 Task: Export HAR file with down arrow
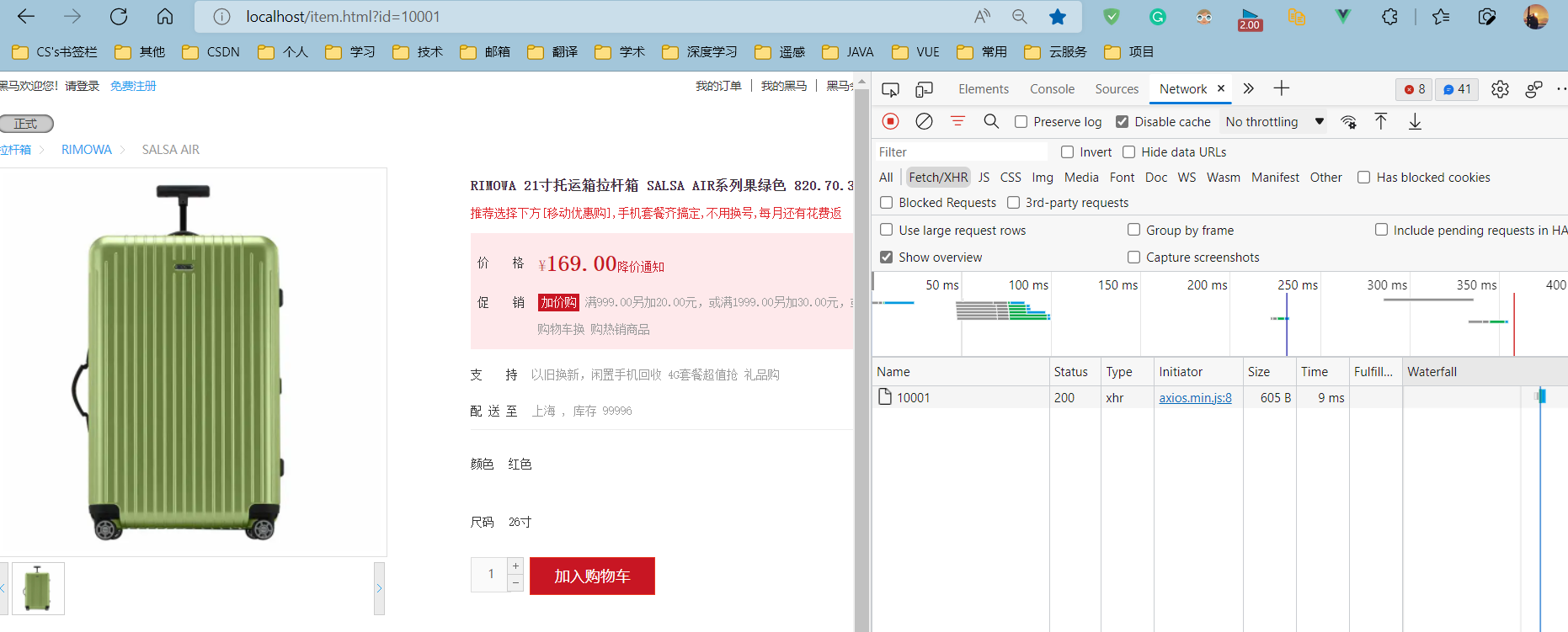point(1415,121)
